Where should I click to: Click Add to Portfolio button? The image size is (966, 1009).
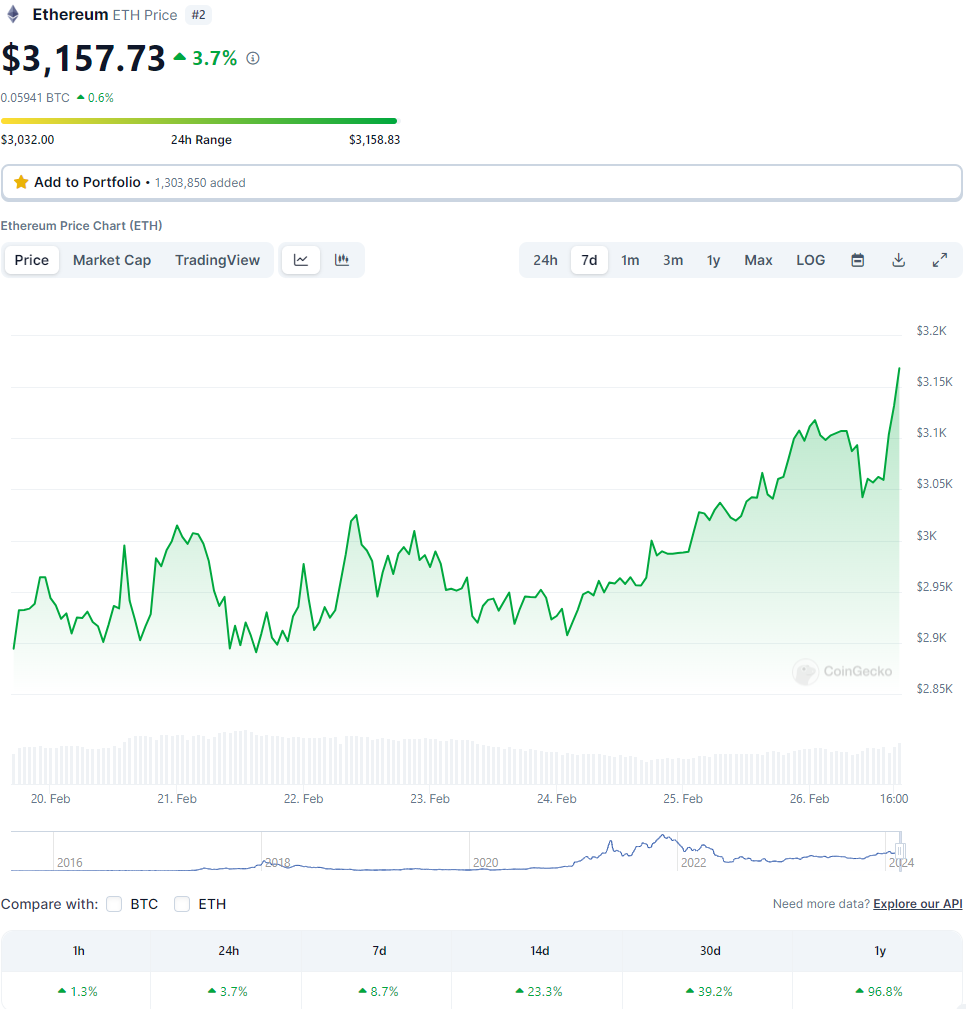481,183
